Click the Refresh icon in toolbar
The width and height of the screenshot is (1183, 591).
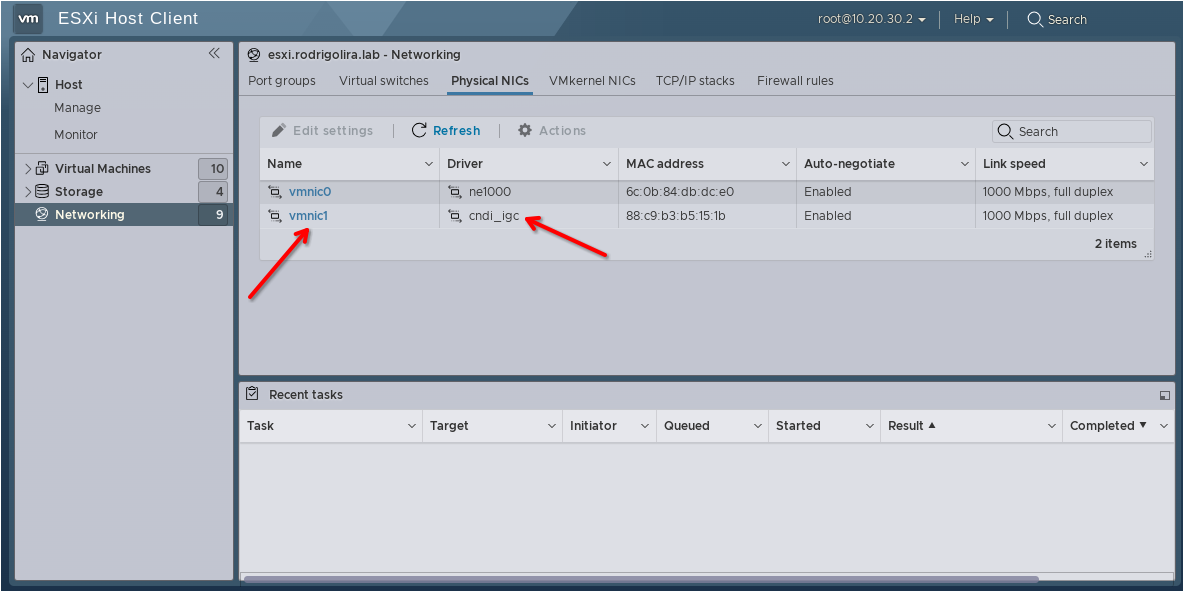coord(420,131)
